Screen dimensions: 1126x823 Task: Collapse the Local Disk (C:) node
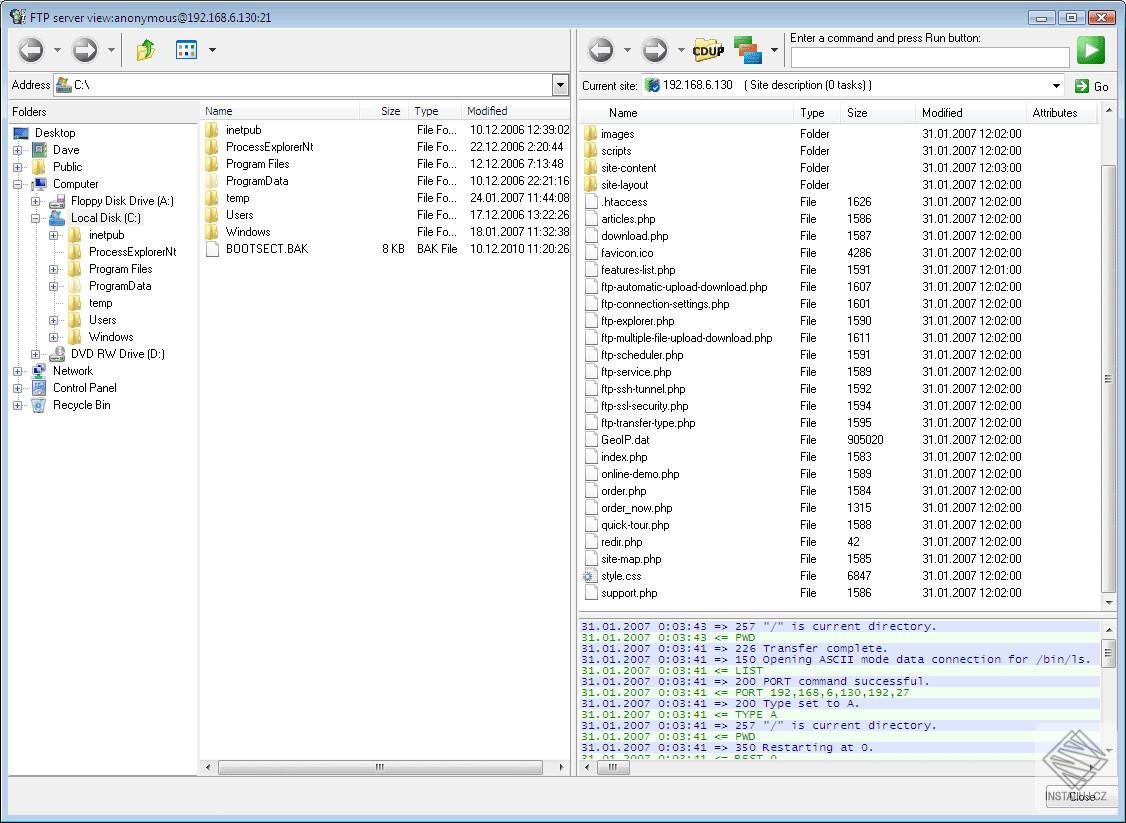click(36, 218)
